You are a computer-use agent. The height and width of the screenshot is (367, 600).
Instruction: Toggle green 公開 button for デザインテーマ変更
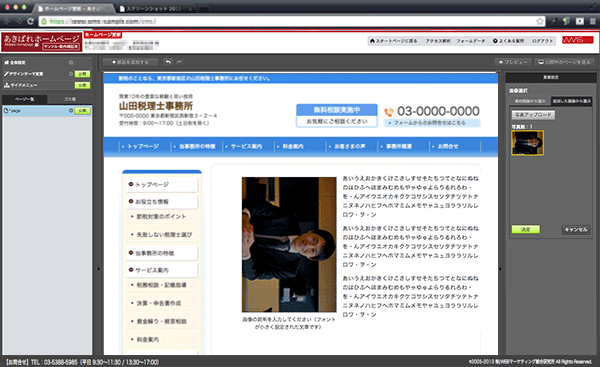tap(82, 74)
